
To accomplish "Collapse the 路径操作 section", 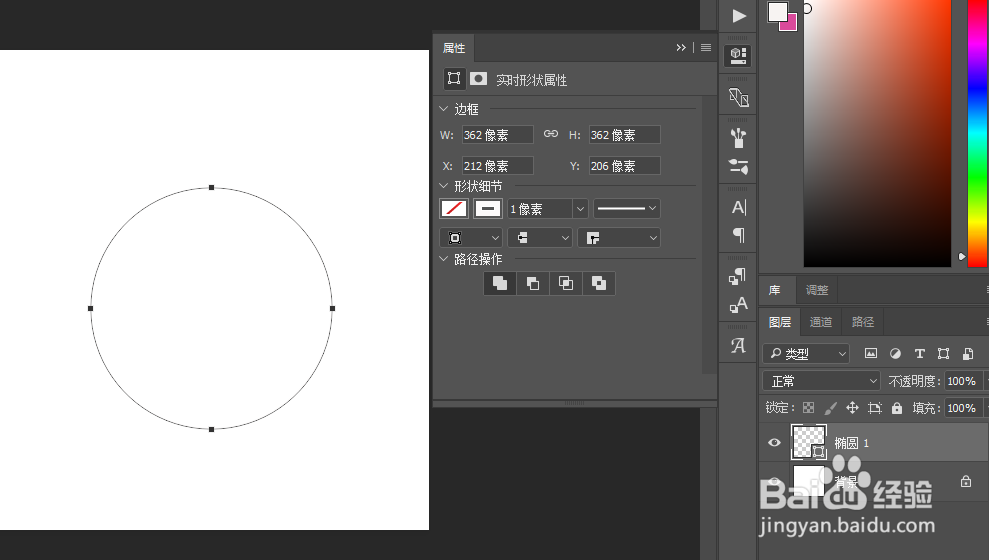I will click(443, 259).
